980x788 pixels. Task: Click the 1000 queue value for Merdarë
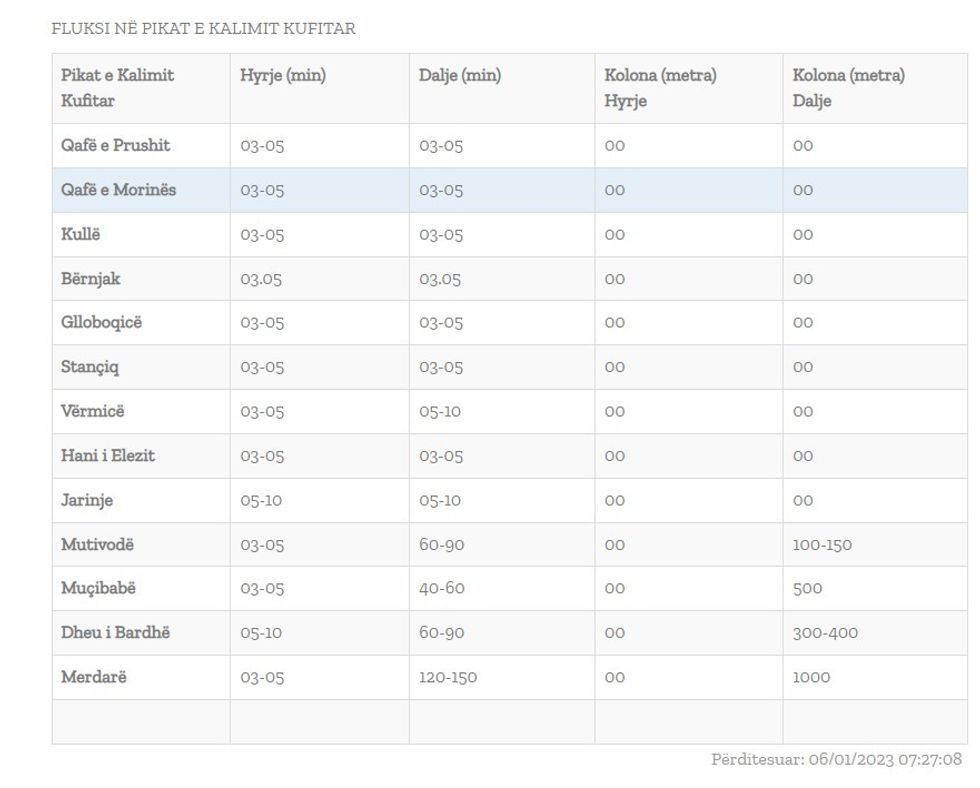click(811, 677)
